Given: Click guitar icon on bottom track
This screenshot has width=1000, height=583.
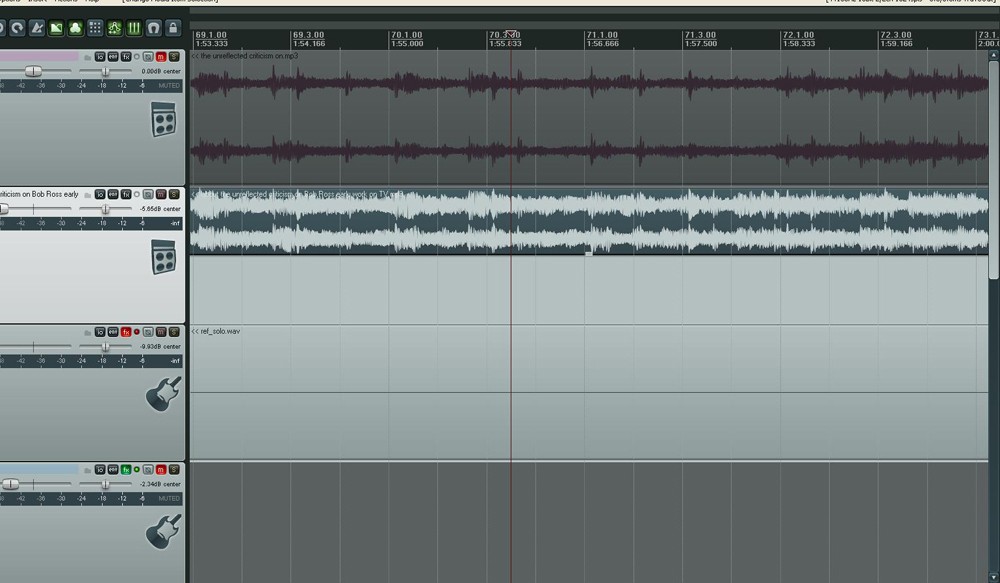Looking at the screenshot, I should tap(163, 532).
